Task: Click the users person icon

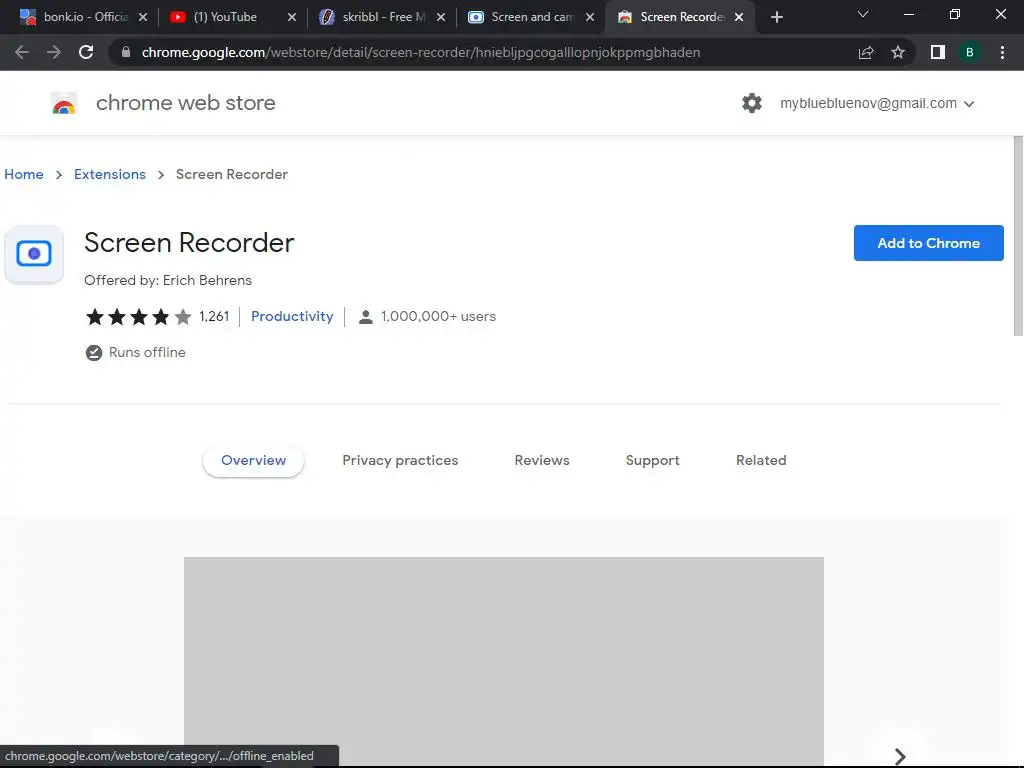Action: (366, 317)
